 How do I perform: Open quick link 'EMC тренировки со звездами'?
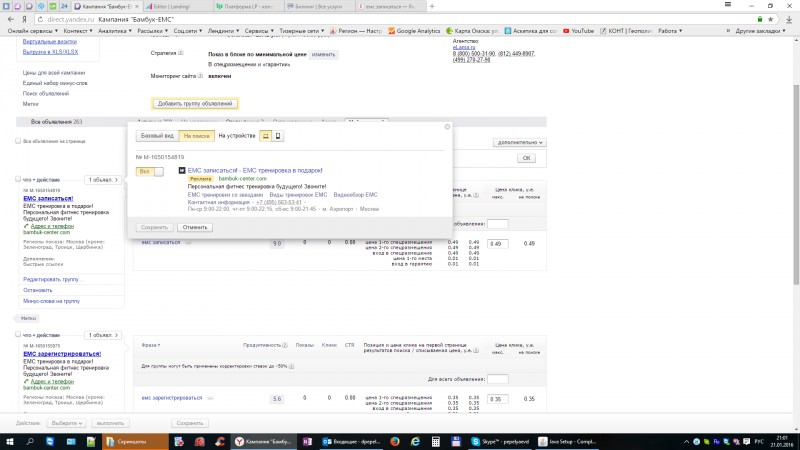(226, 195)
